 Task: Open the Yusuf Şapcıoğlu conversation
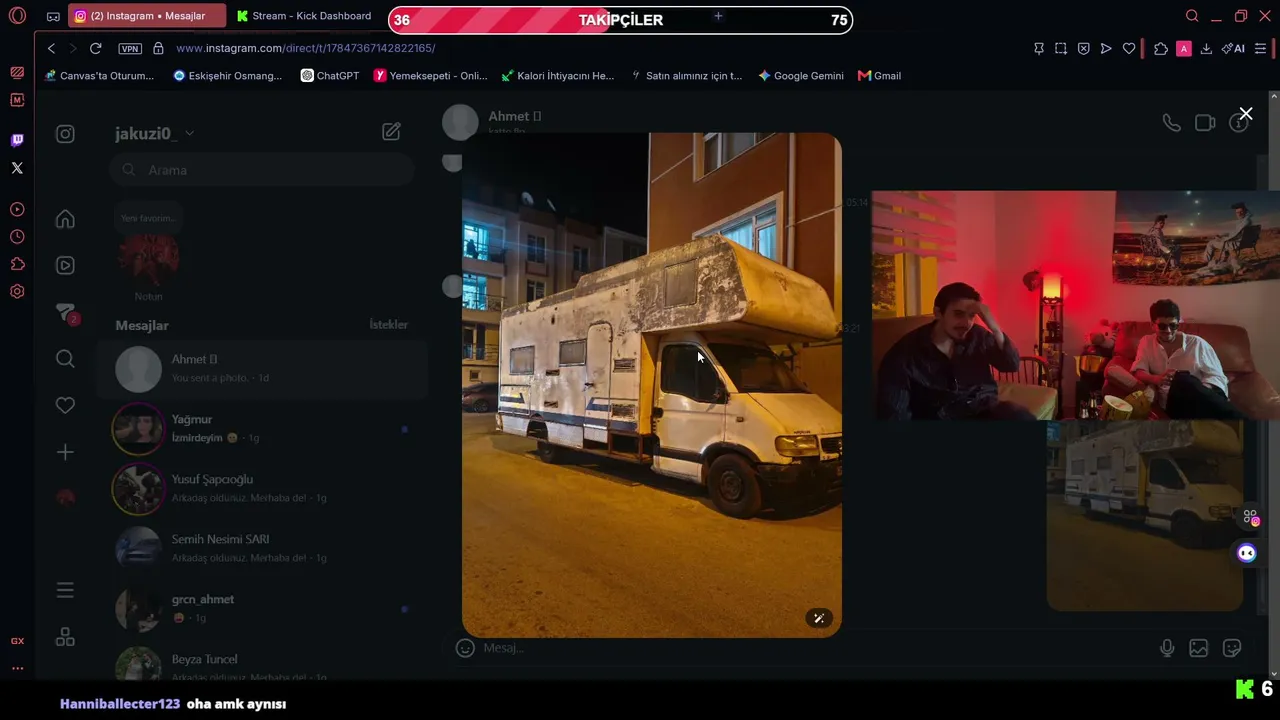[x=263, y=489]
